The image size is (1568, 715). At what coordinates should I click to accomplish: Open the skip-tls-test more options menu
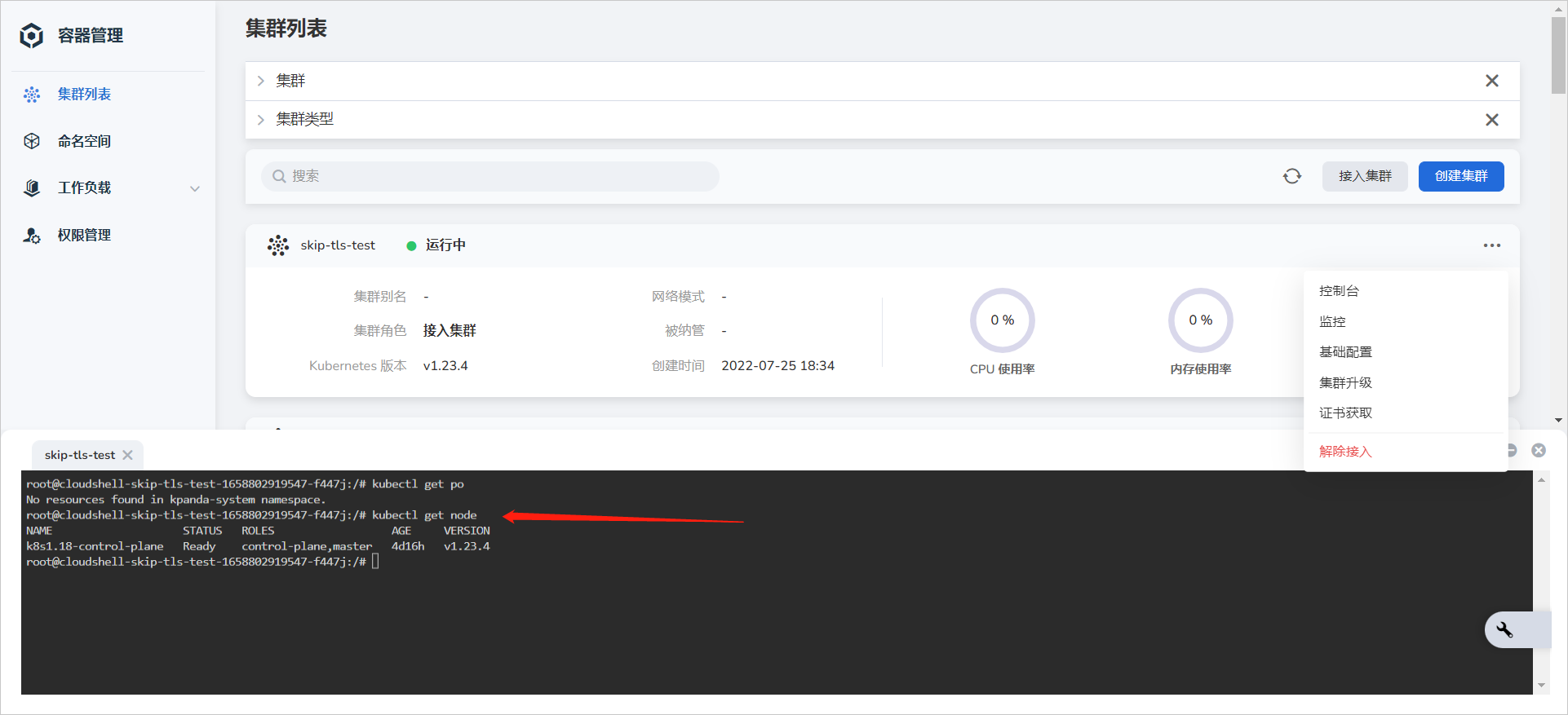click(1492, 245)
